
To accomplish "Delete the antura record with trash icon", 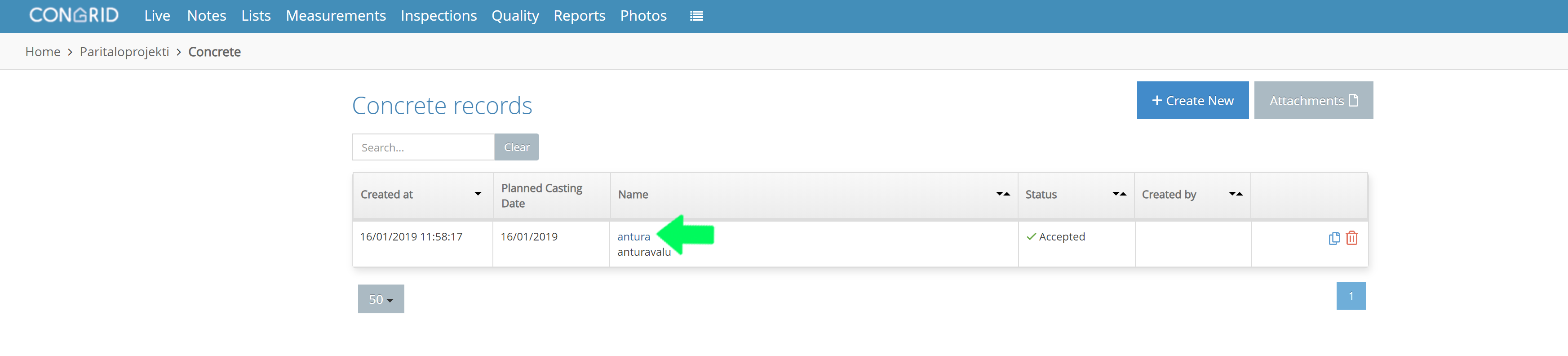I will pos(1351,238).
